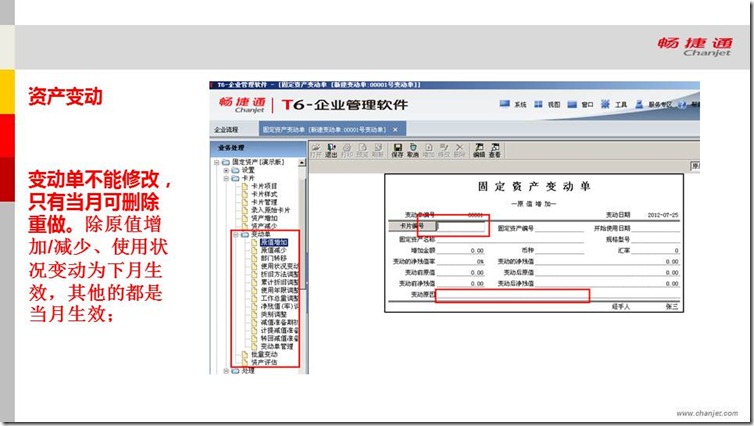The image size is (754, 426).
Task: Select 转回减值准备 tree item
Action: [280, 338]
